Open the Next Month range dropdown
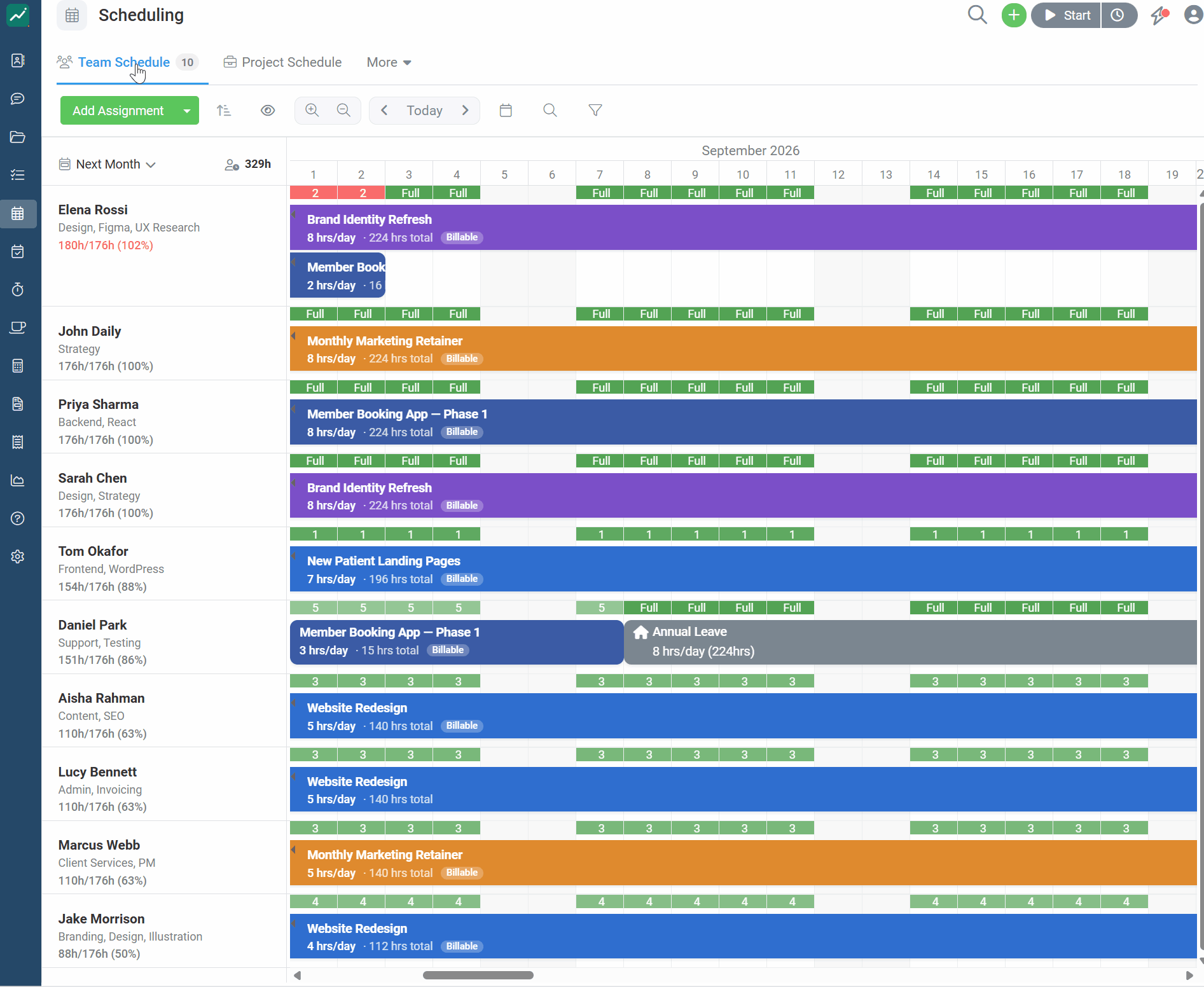Screen dimensions: 1204x987 (107, 164)
